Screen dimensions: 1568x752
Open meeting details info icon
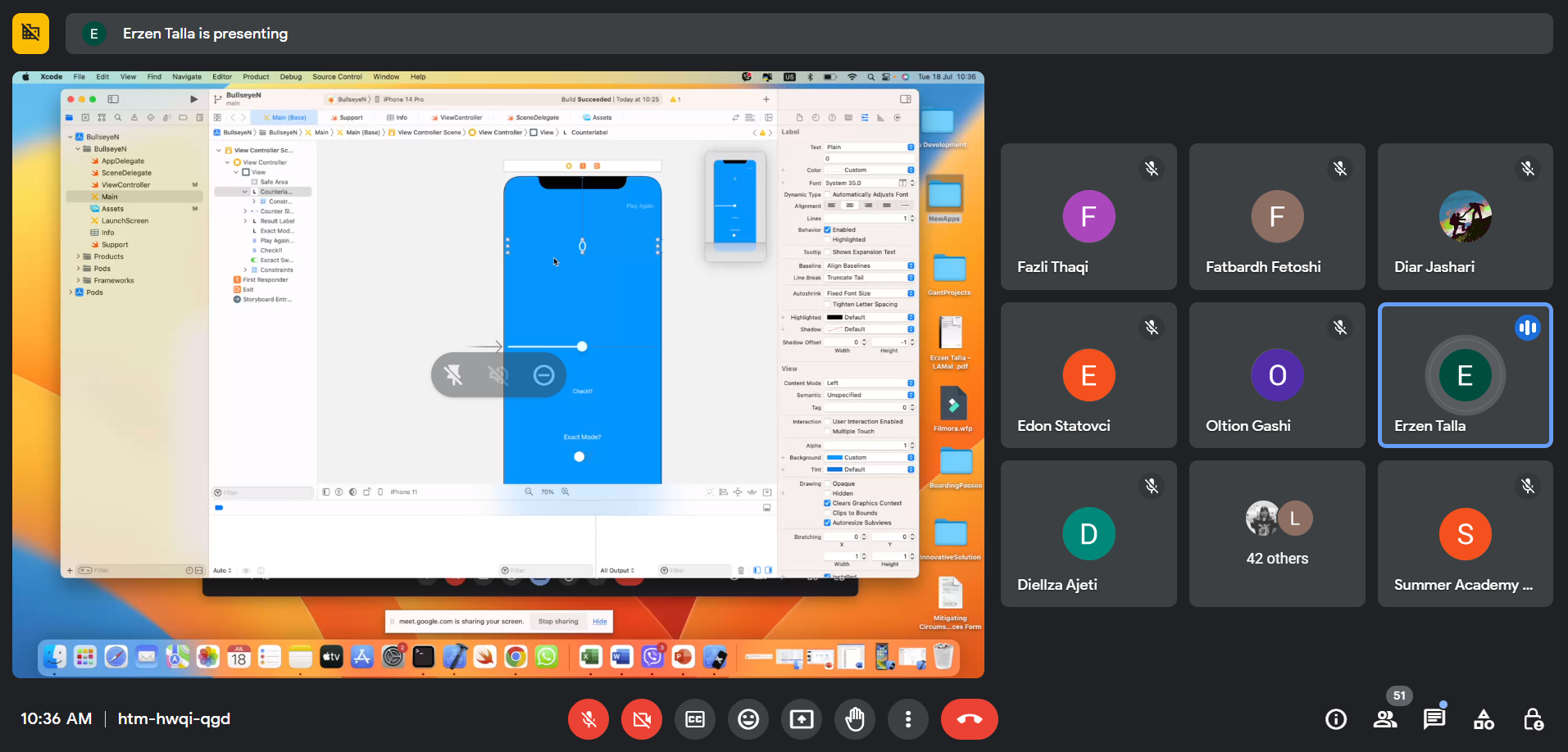click(1336, 719)
